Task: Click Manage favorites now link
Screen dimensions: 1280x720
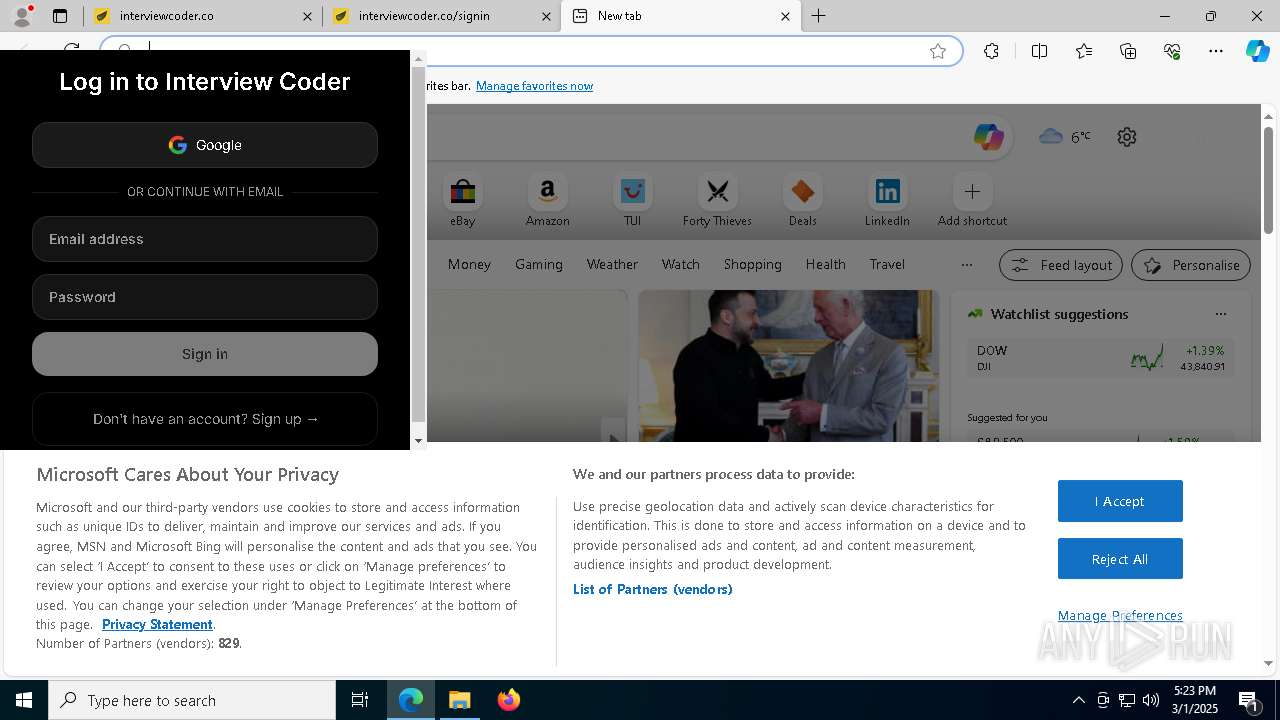Action: tap(534, 86)
